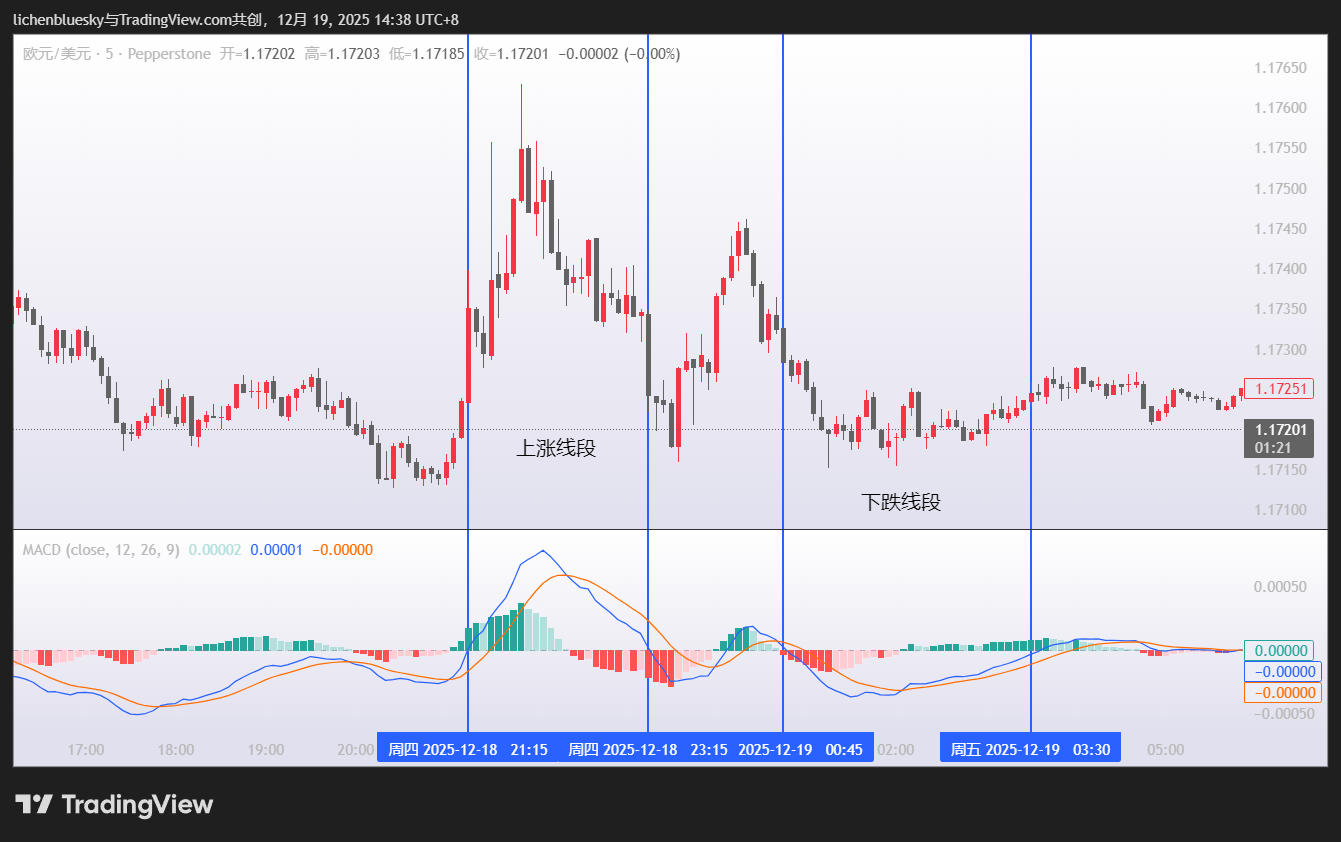Click the 1.17100 price axis label
The height and width of the screenshot is (842, 1341).
[1280, 510]
